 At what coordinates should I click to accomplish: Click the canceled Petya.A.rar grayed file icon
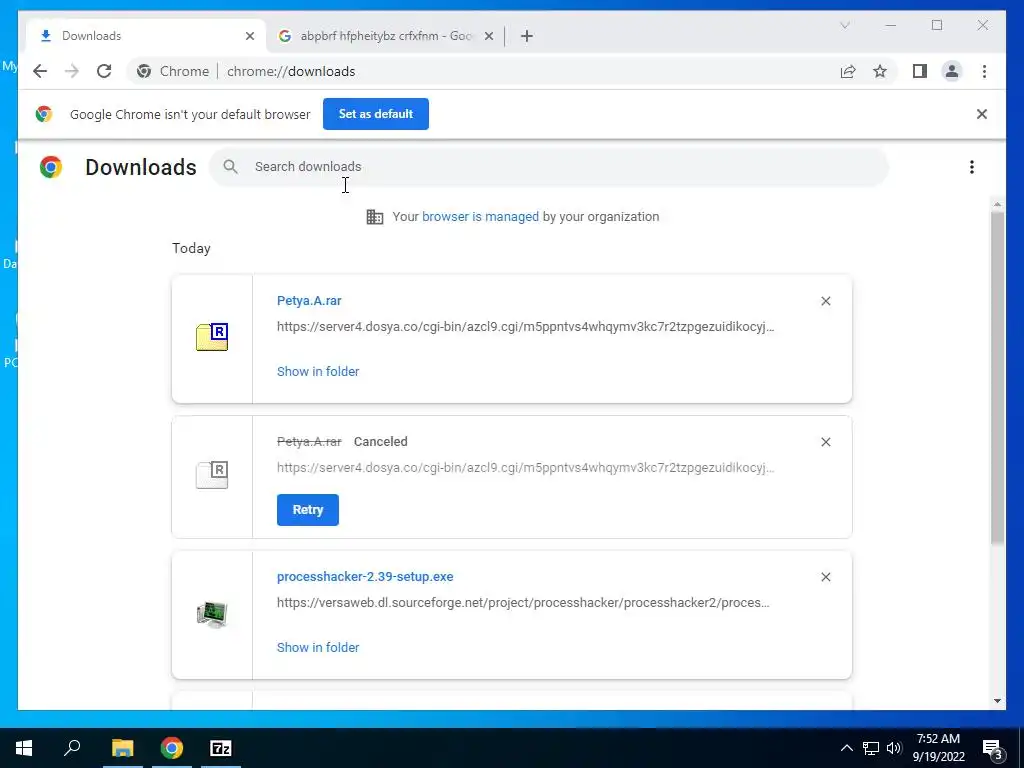coord(212,475)
